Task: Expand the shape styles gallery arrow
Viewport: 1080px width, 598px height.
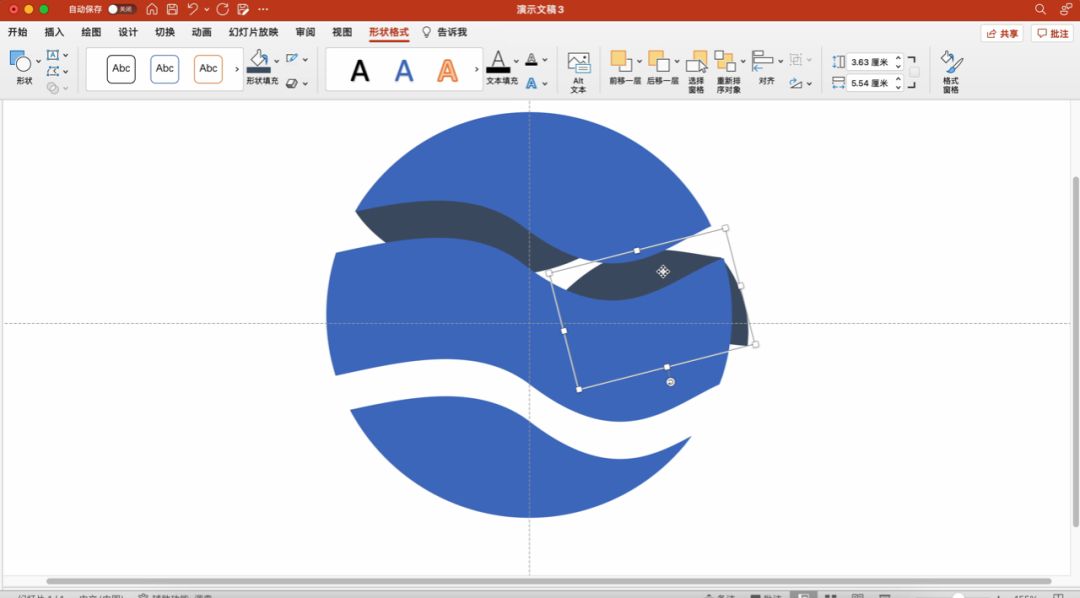Action: pos(237,69)
